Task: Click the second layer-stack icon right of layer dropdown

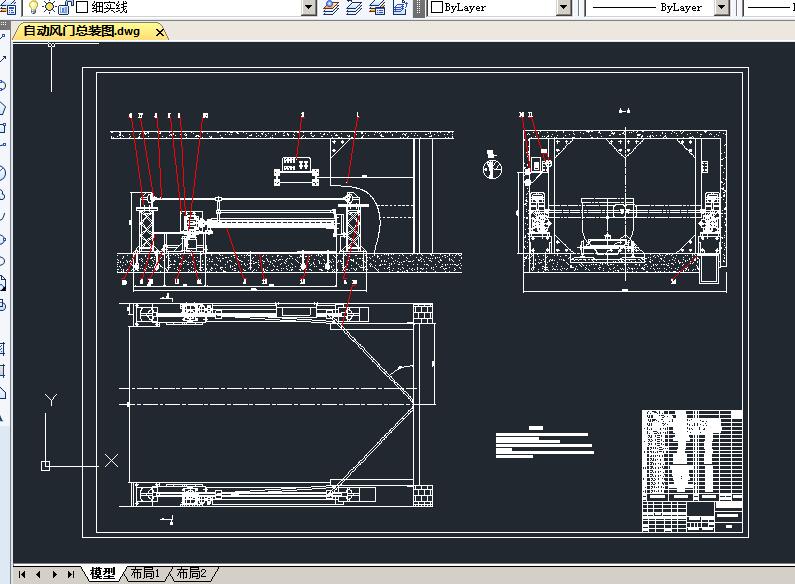Action: point(355,8)
